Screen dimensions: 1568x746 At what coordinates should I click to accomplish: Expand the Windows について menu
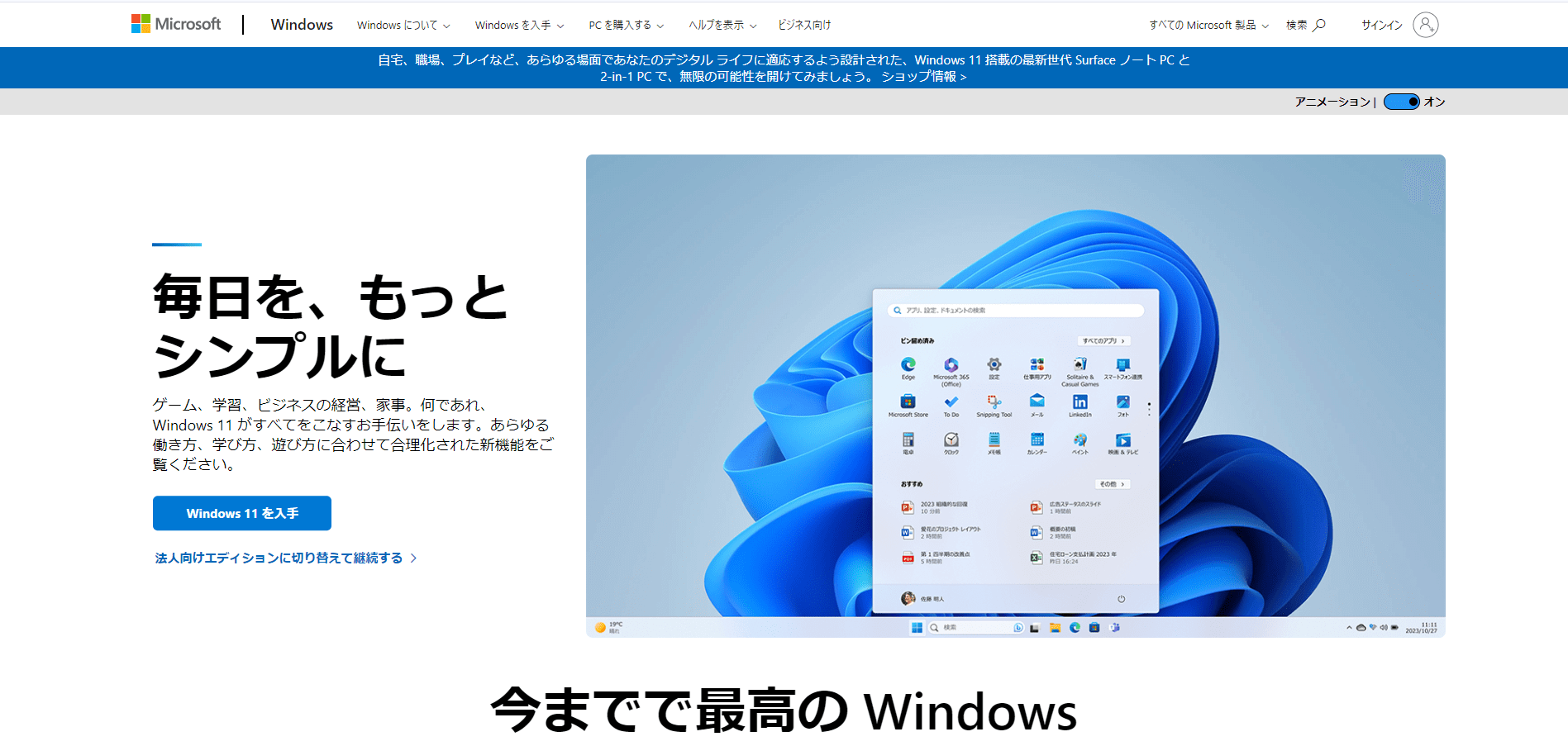(403, 25)
